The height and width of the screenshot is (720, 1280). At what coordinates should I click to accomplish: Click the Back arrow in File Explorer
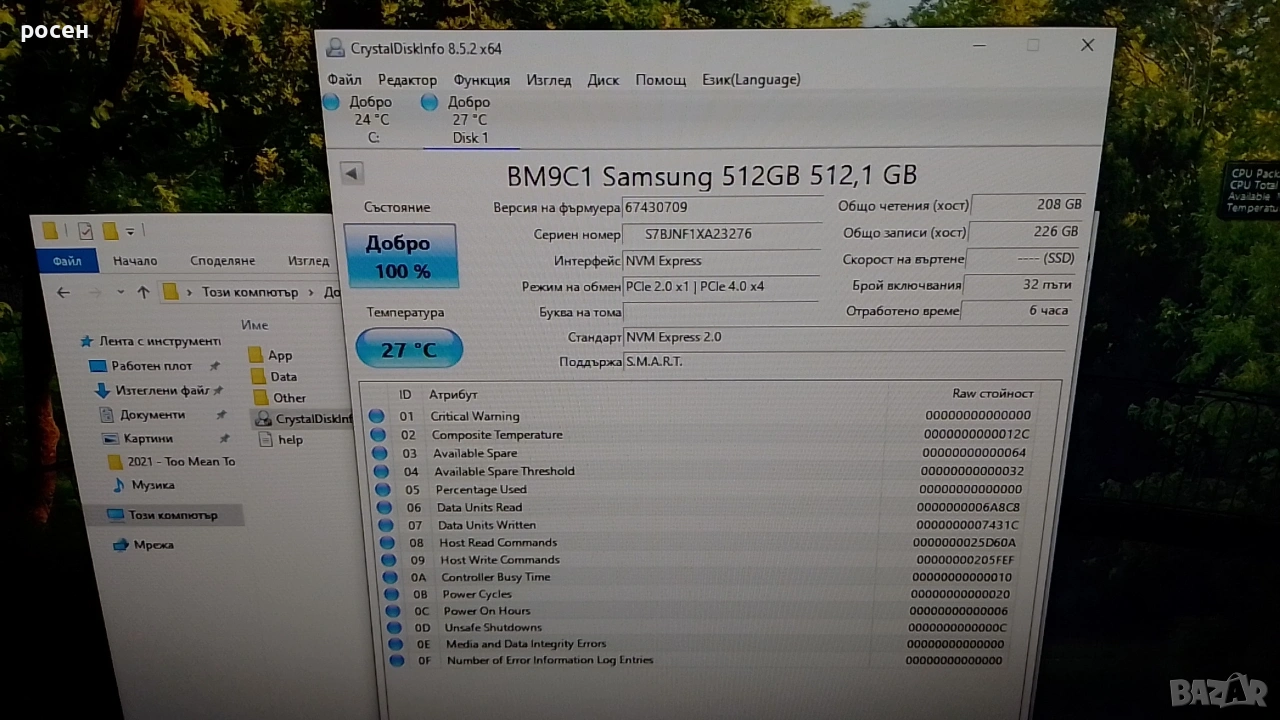[63, 293]
